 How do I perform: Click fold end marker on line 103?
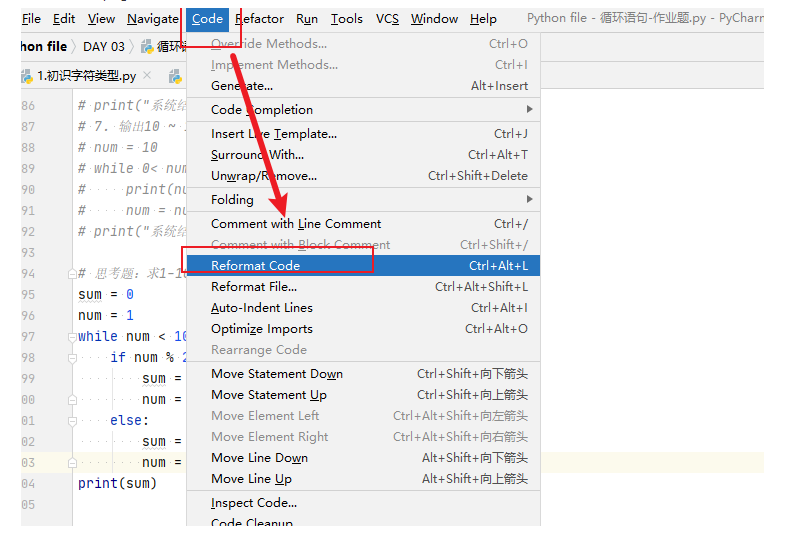coord(72,463)
